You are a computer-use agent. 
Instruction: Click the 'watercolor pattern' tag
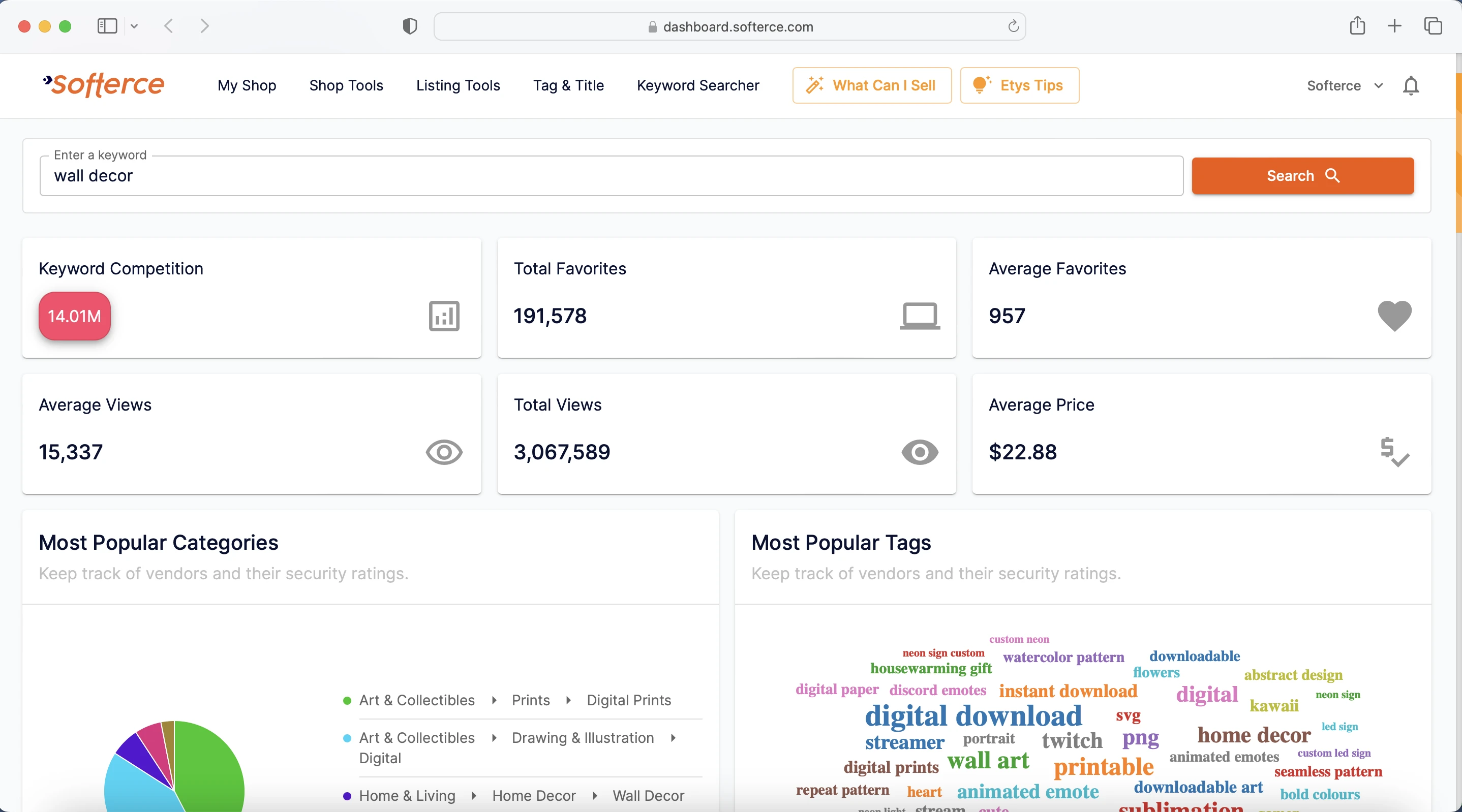pos(1063,658)
